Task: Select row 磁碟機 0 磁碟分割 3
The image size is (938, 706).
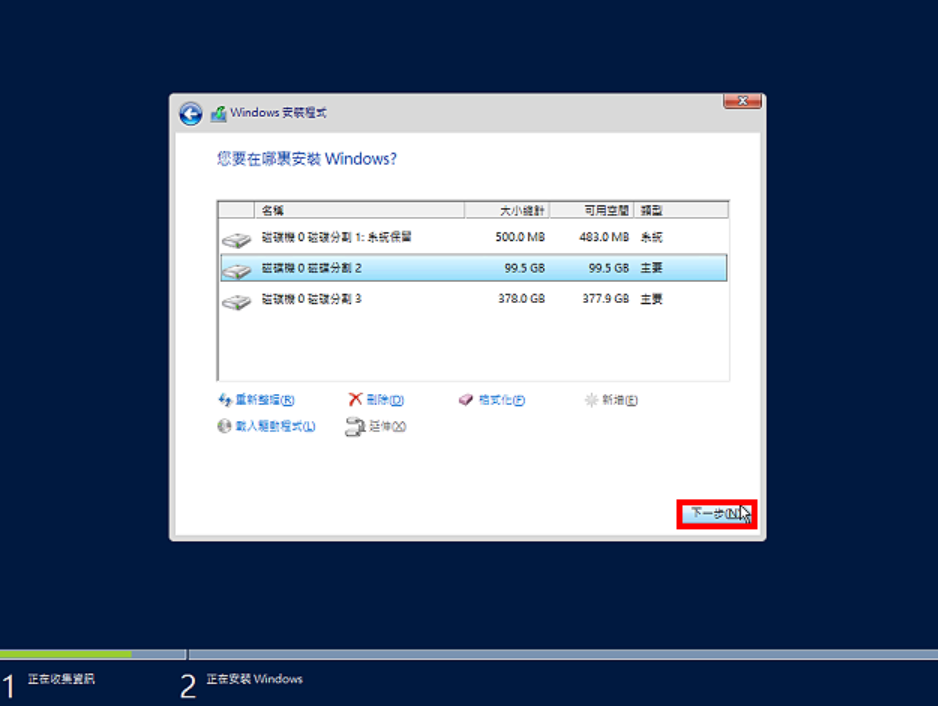Action: coord(474,299)
